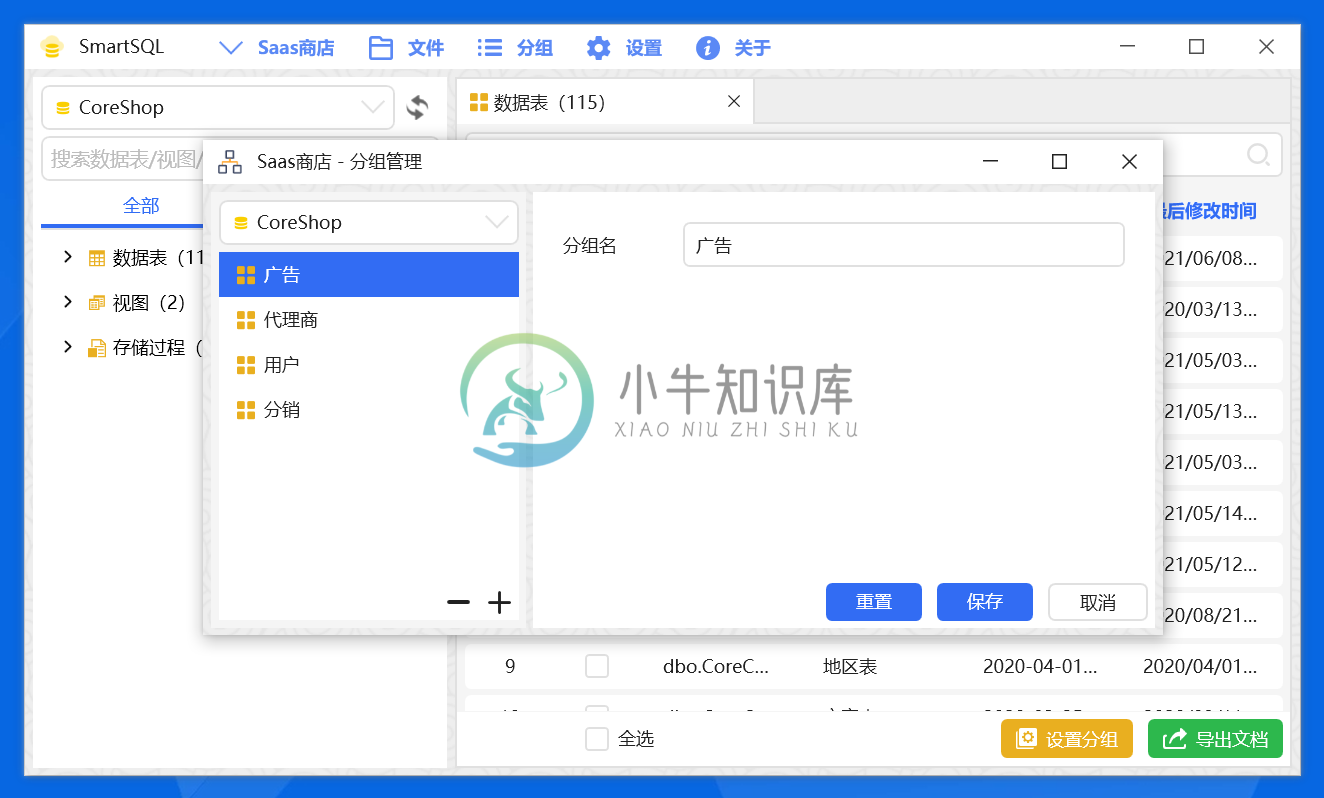Screen dimensions: 1324x798
Task: Click the search magnifier icon in table list
Action: 1258,155
